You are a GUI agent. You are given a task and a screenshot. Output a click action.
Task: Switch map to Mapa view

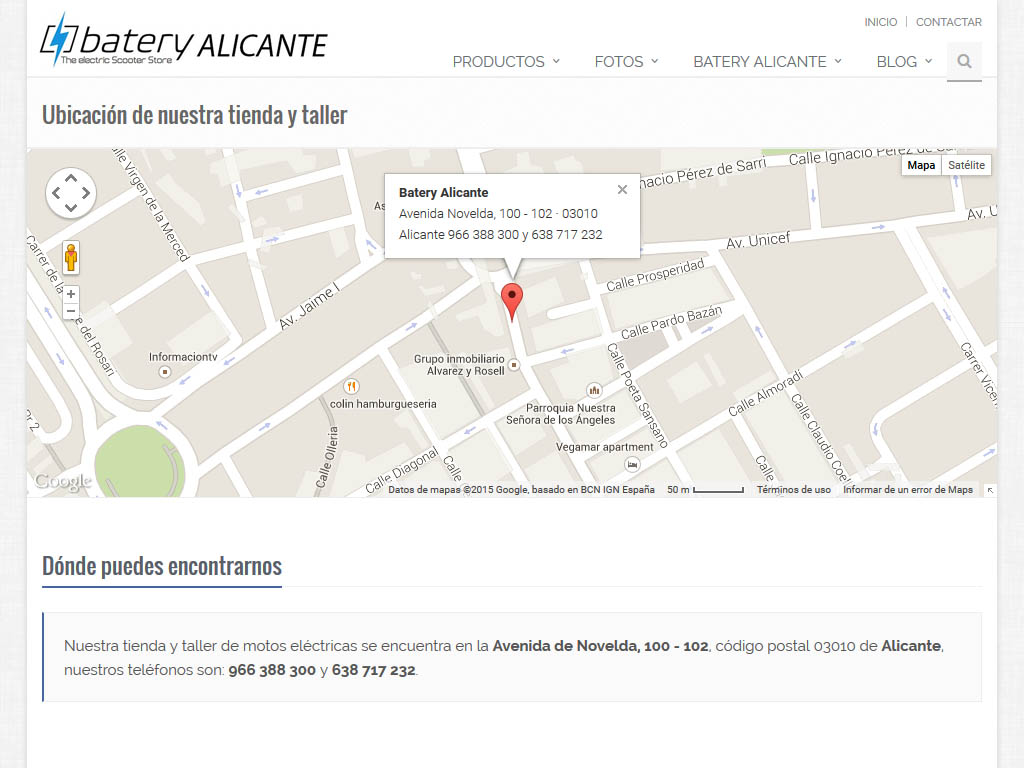921,165
